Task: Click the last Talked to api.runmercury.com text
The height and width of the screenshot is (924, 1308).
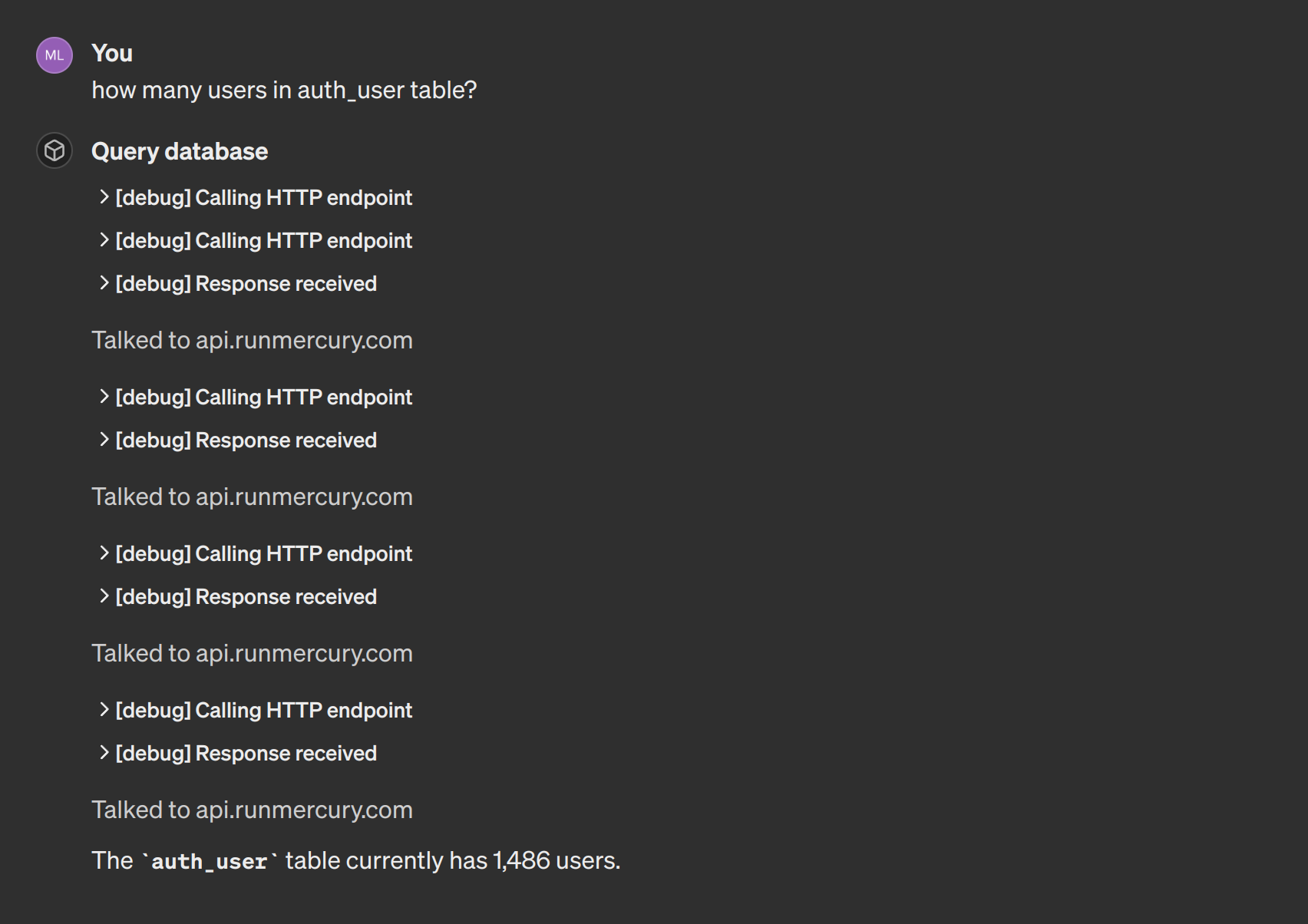Action: pos(252,810)
